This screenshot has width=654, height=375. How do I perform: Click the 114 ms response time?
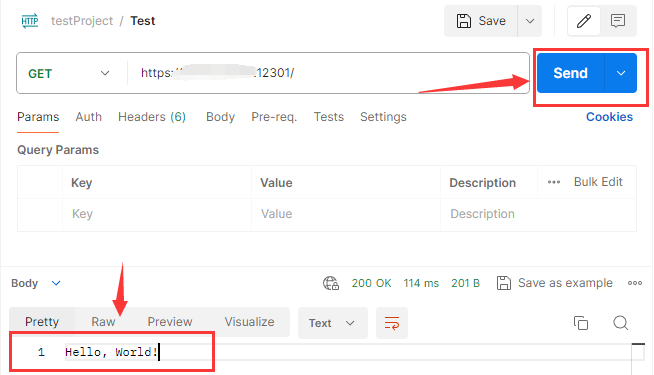(421, 283)
